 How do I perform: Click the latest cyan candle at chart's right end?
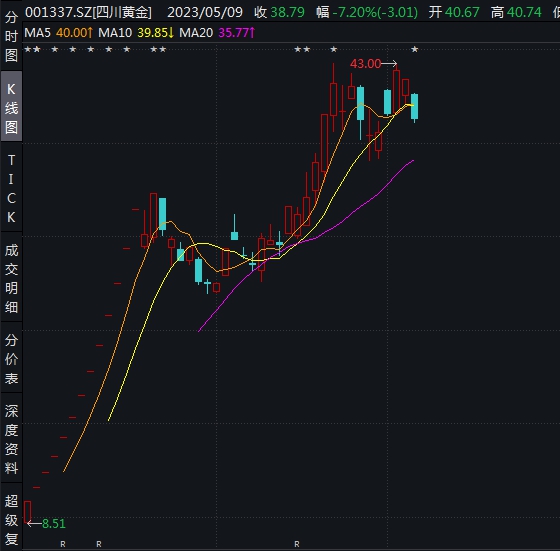coord(414,106)
